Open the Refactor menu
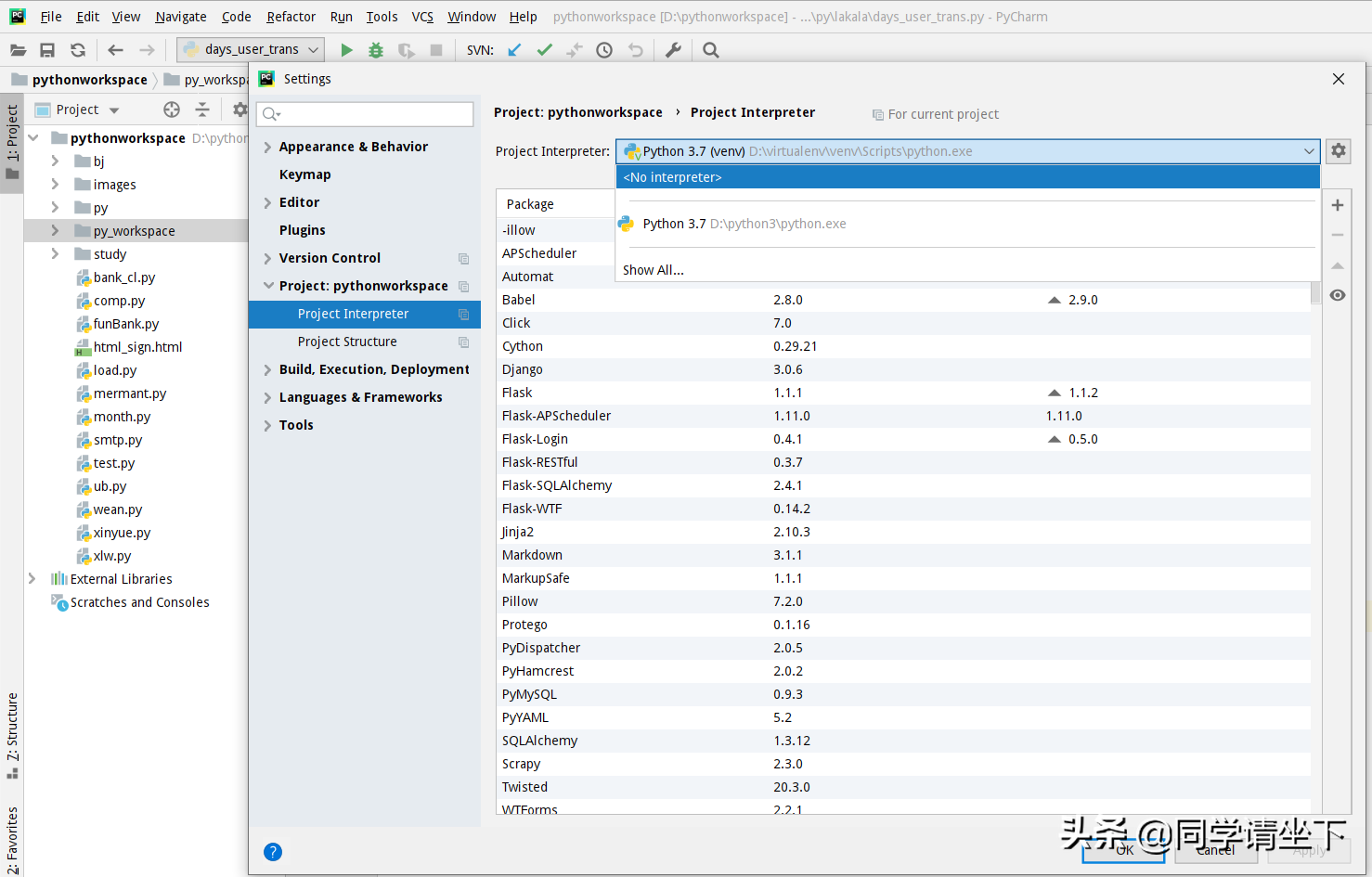 pos(291,17)
